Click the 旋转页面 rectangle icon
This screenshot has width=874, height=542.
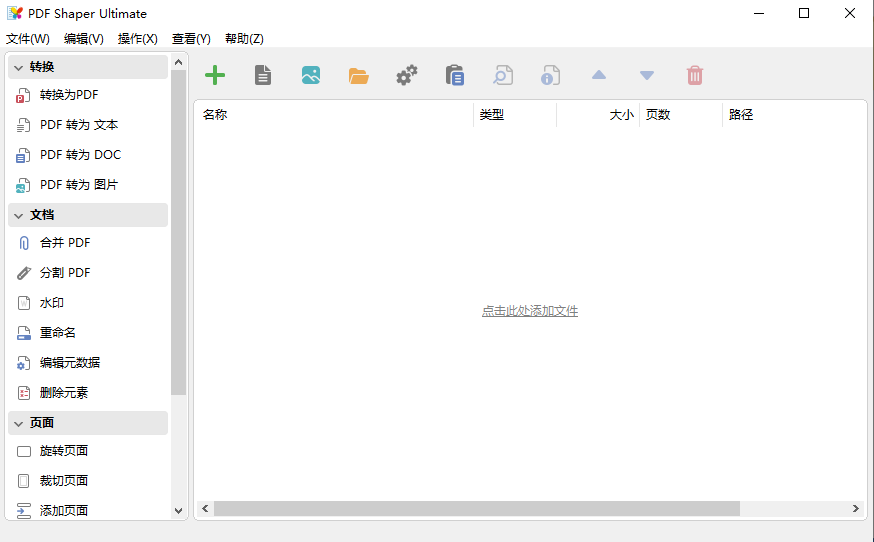click(23, 451)
